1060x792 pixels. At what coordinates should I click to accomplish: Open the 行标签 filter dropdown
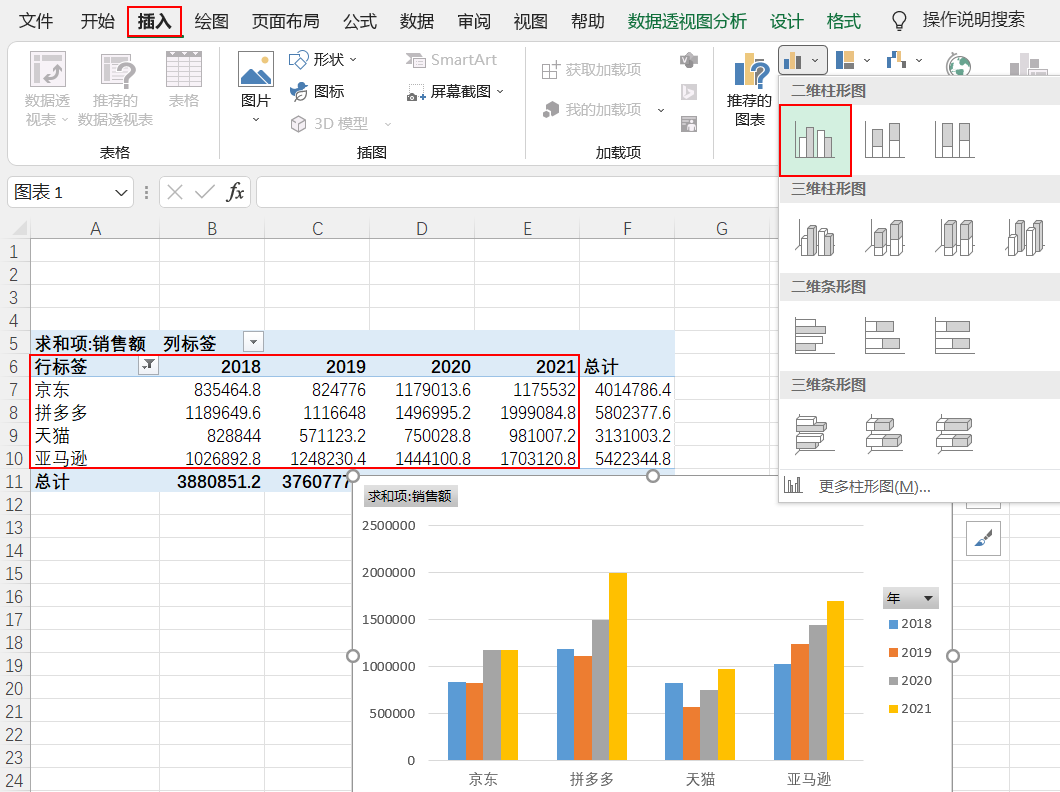148,366
